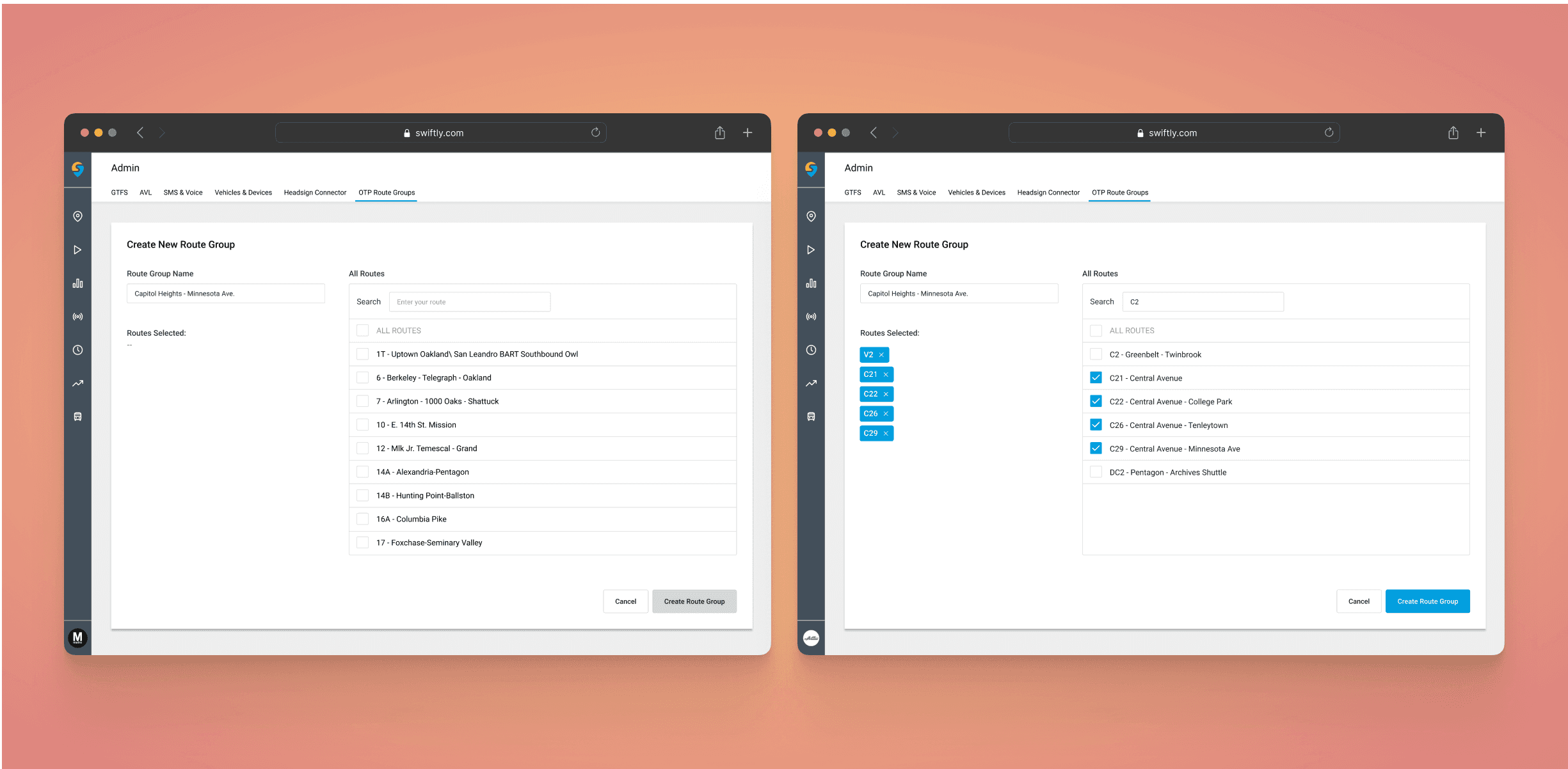Click the blue Create Route Group button
Screen dimensions: 1568x769
(x=1427, y=601)
